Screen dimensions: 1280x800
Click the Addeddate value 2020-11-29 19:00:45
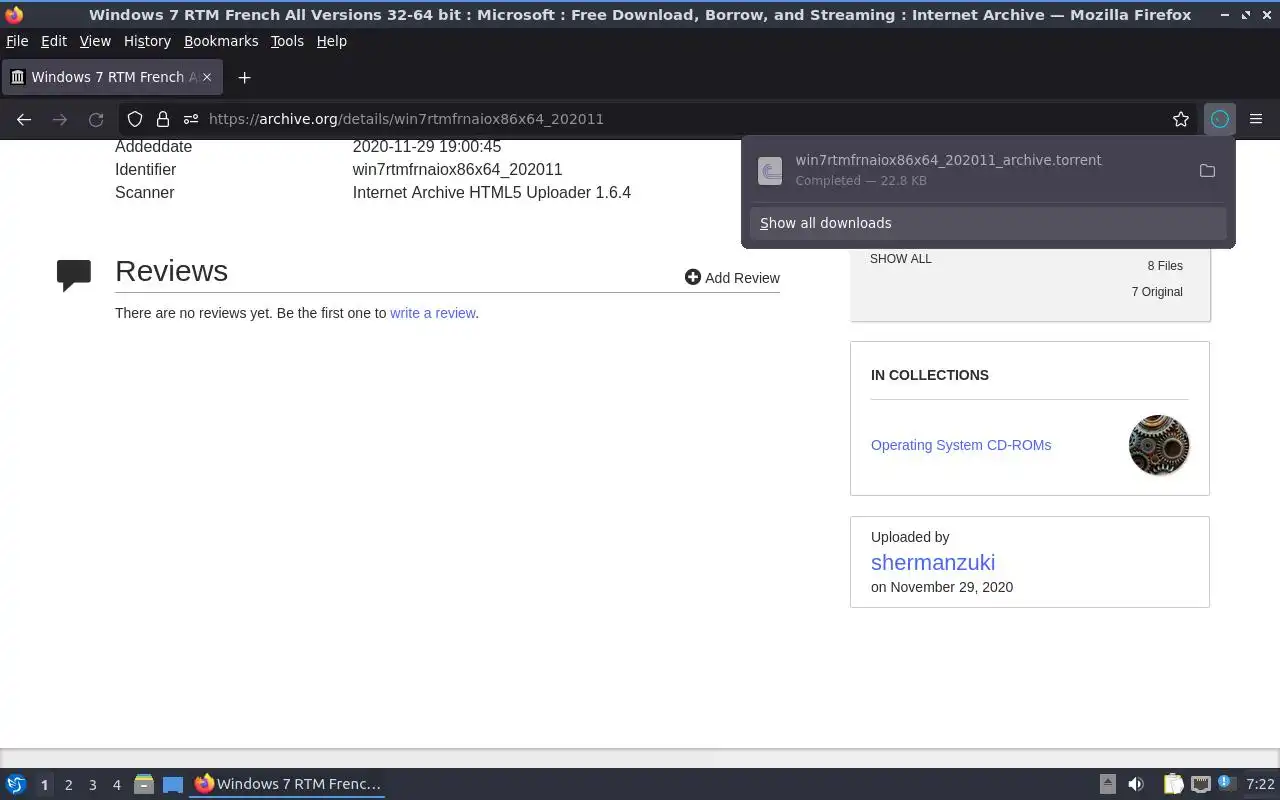click(427, 147)
